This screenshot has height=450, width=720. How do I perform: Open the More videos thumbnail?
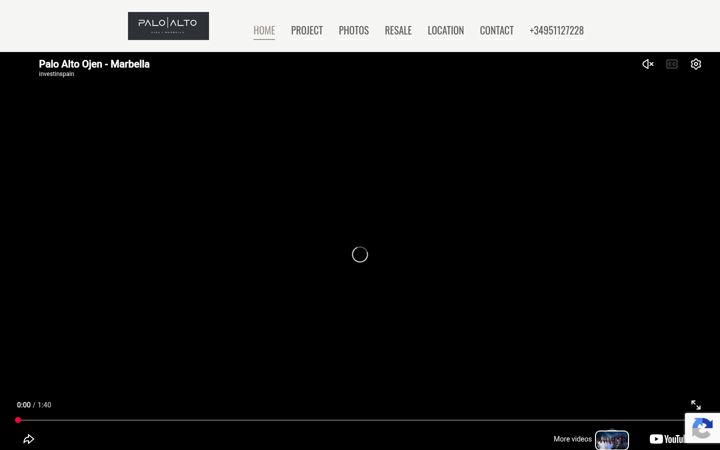coord(612,440)
